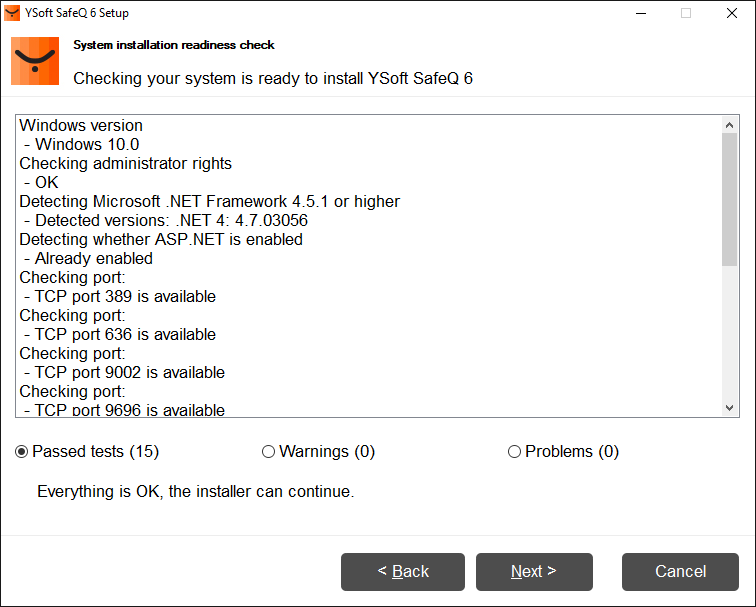Go back with the Back button
Screen dimensions: 756x607
click(403, 572)
